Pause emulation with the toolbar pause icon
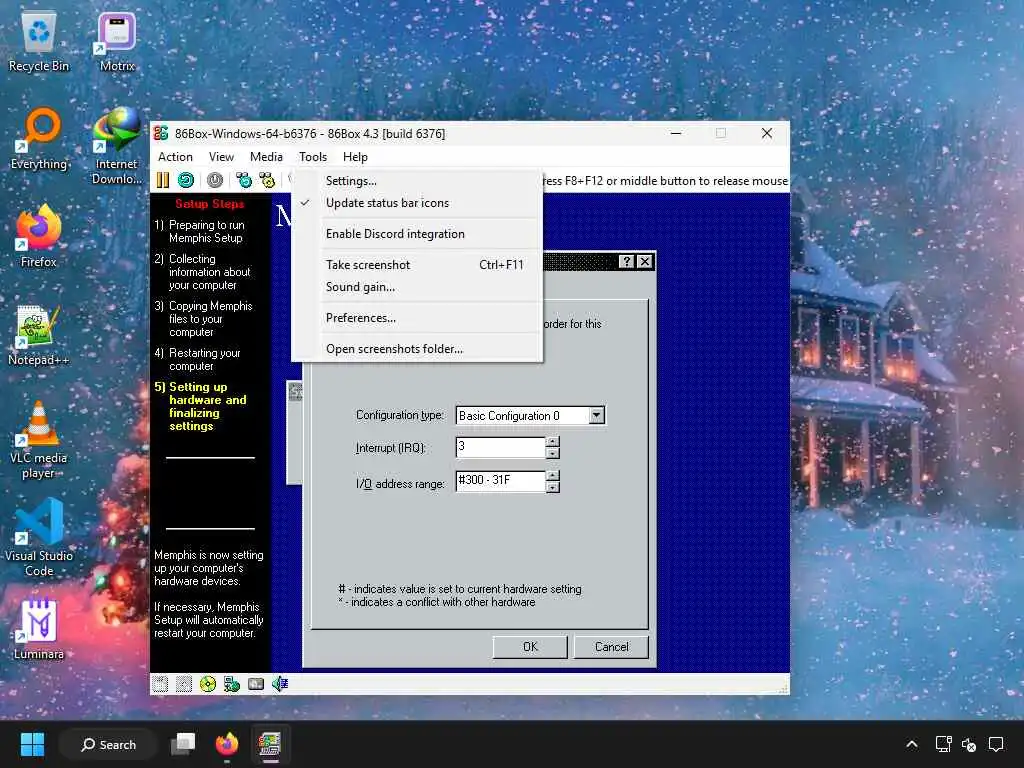1024x768 pixels. tap(163, 180)
